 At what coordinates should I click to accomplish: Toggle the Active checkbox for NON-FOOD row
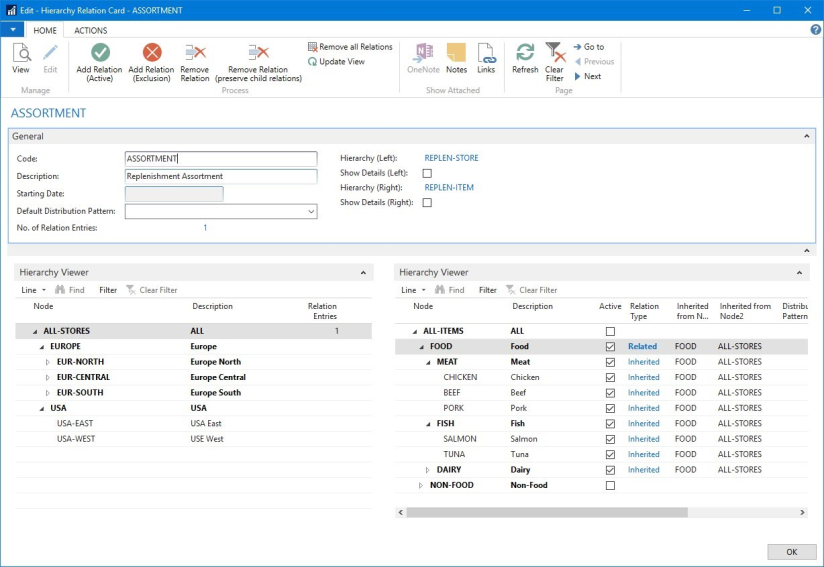[x=610, y=485]
